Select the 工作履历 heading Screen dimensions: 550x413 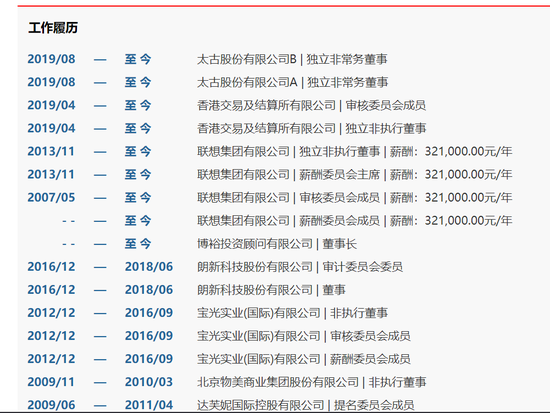pyautogui.click(x=53, y=28)
